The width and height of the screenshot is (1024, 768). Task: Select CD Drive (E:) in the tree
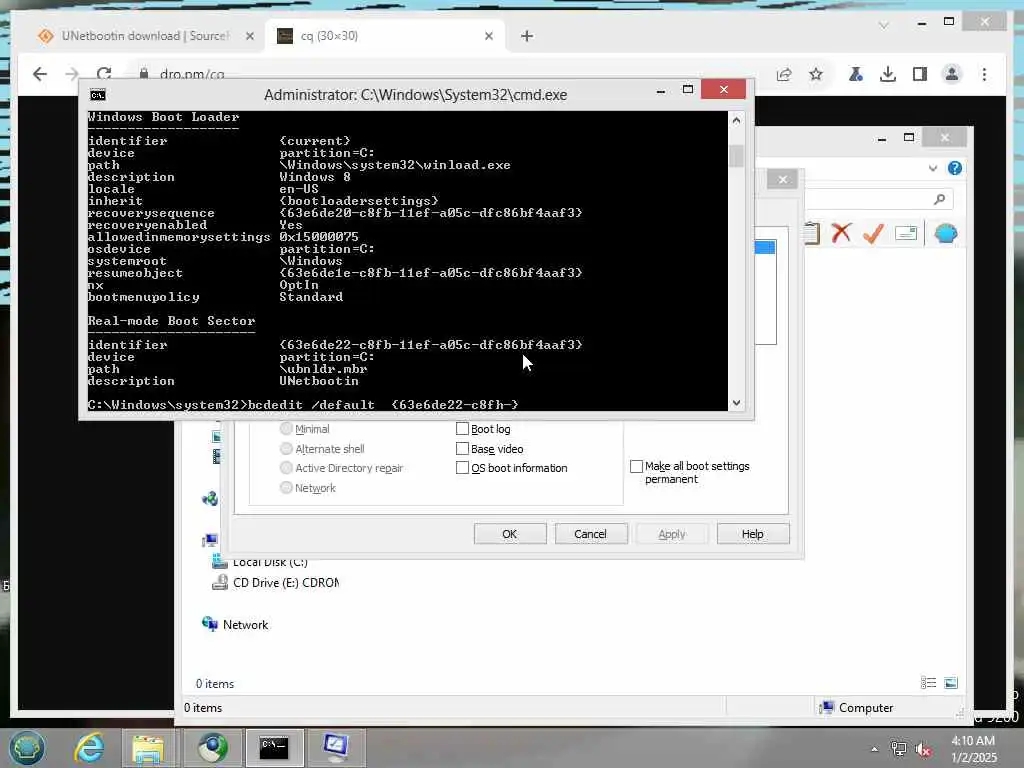275,583
